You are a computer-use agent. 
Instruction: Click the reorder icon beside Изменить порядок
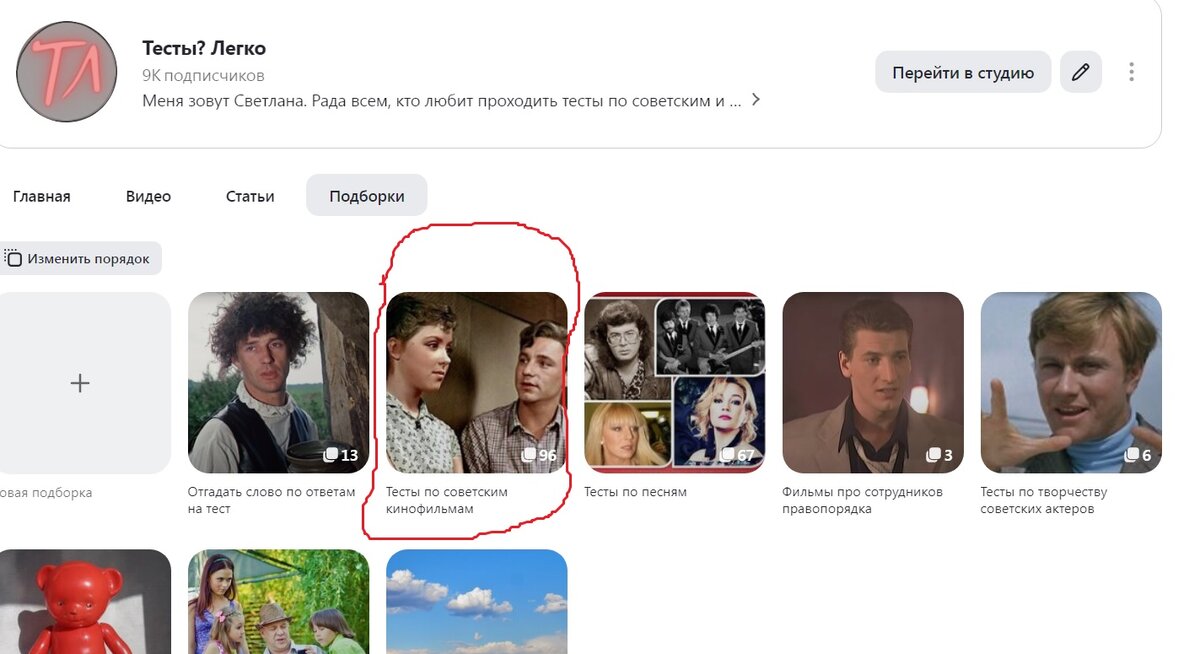(13, 259)
